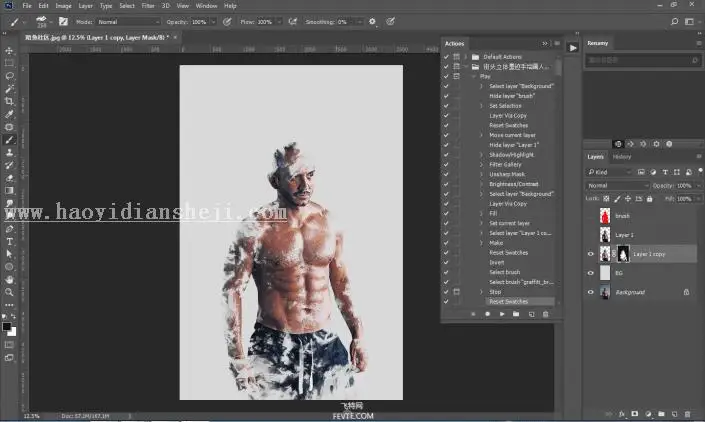
Task: Select the Crop tool
Action: click(x=9, y=101)
